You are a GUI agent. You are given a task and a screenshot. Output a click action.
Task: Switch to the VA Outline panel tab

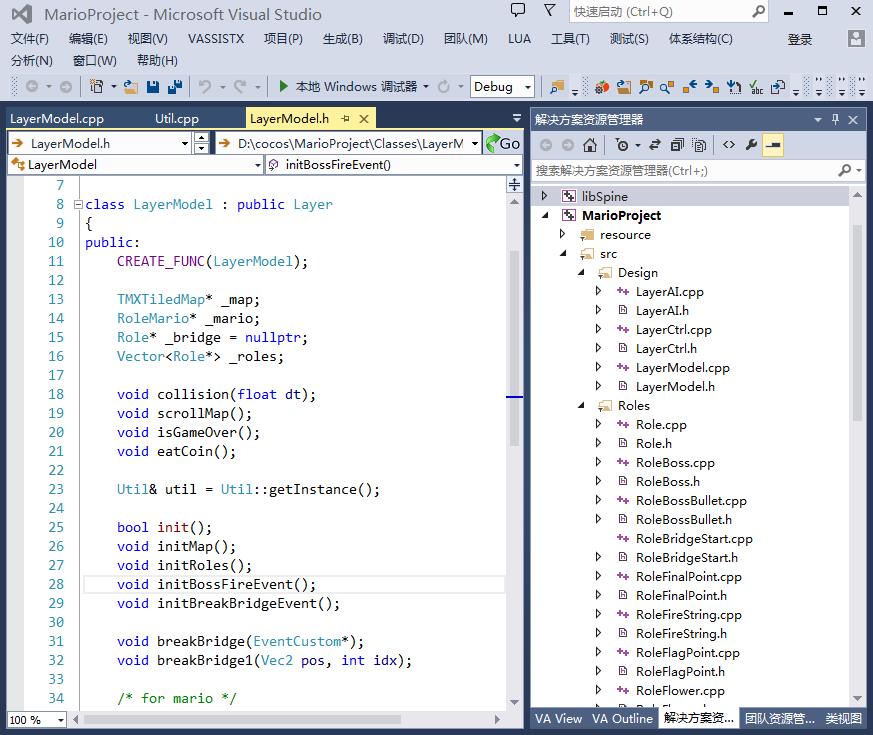click(622, 719)
